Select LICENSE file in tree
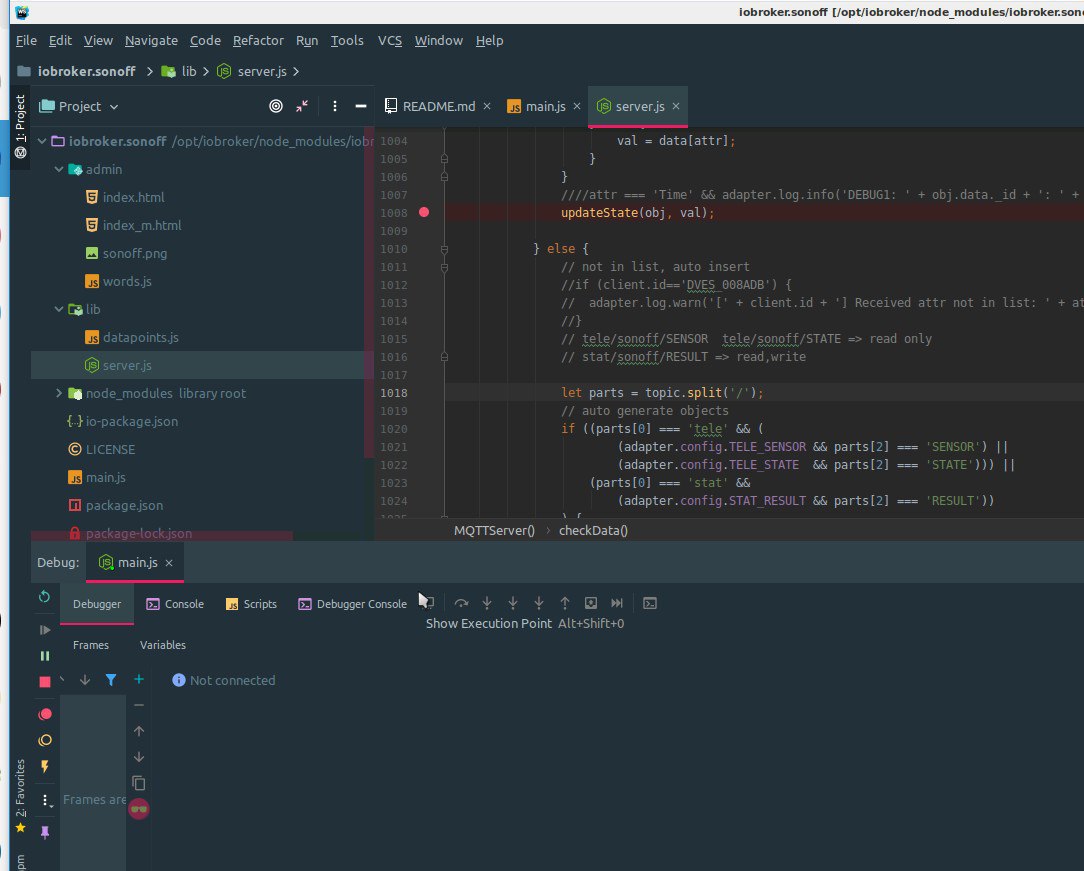This screenshot has width=1084, height=871. point(110,449)
